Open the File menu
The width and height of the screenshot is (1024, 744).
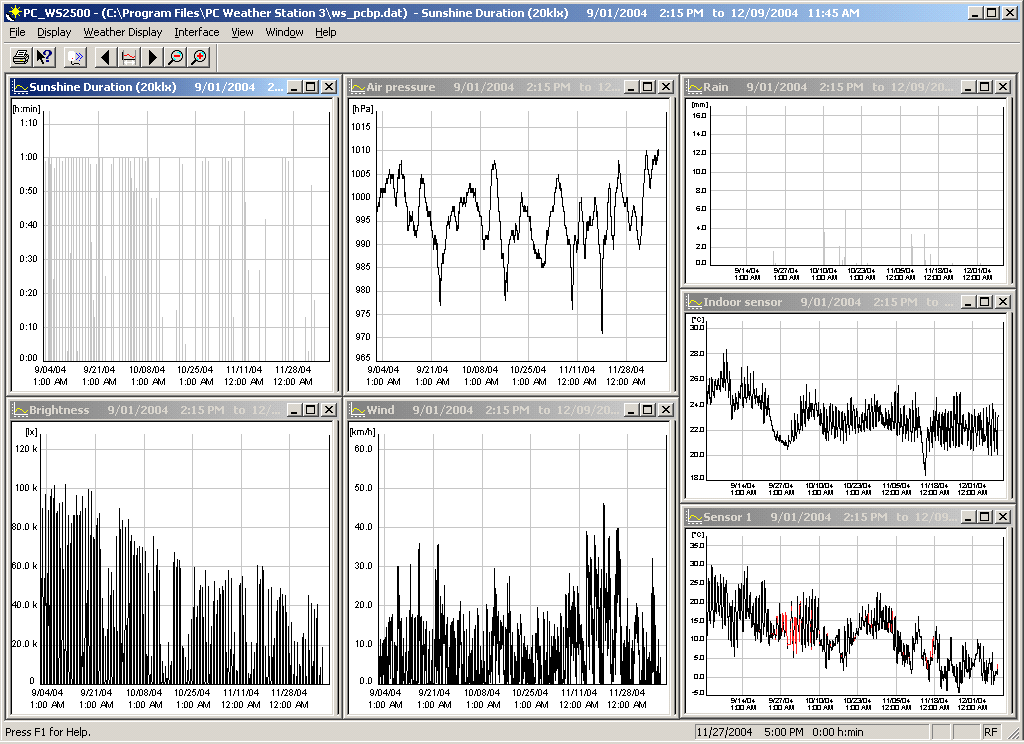pos(17,32)
